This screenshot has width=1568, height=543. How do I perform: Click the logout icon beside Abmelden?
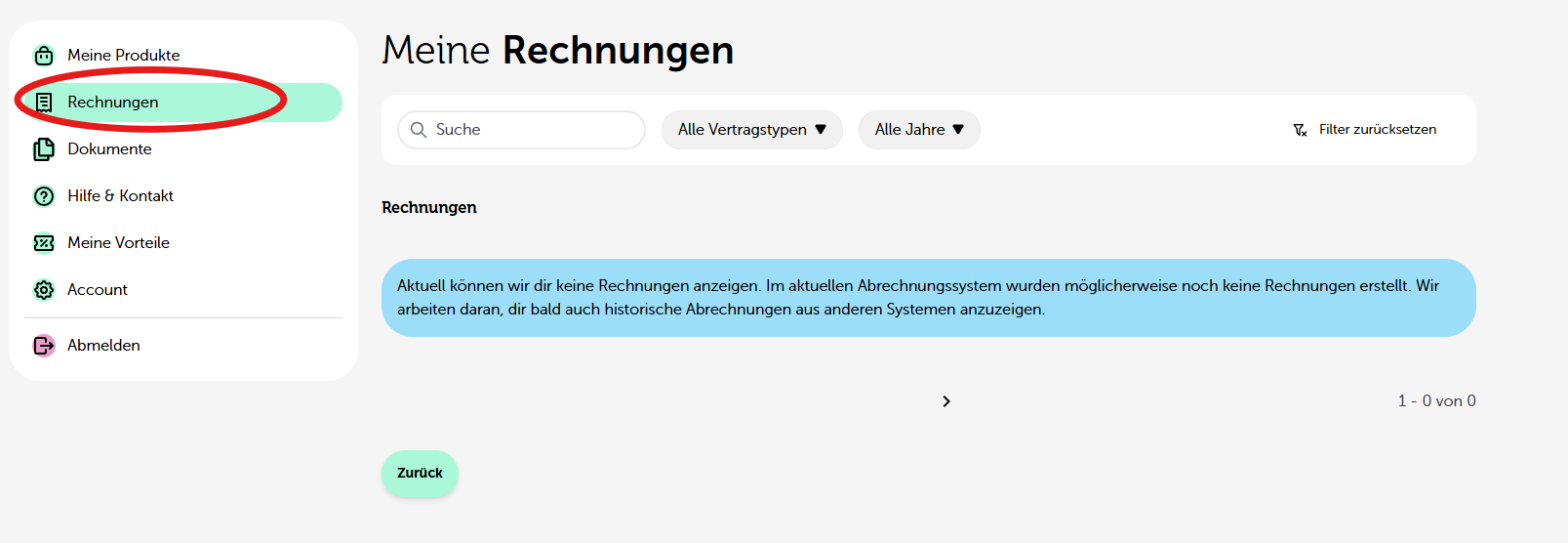pos(44,346)
